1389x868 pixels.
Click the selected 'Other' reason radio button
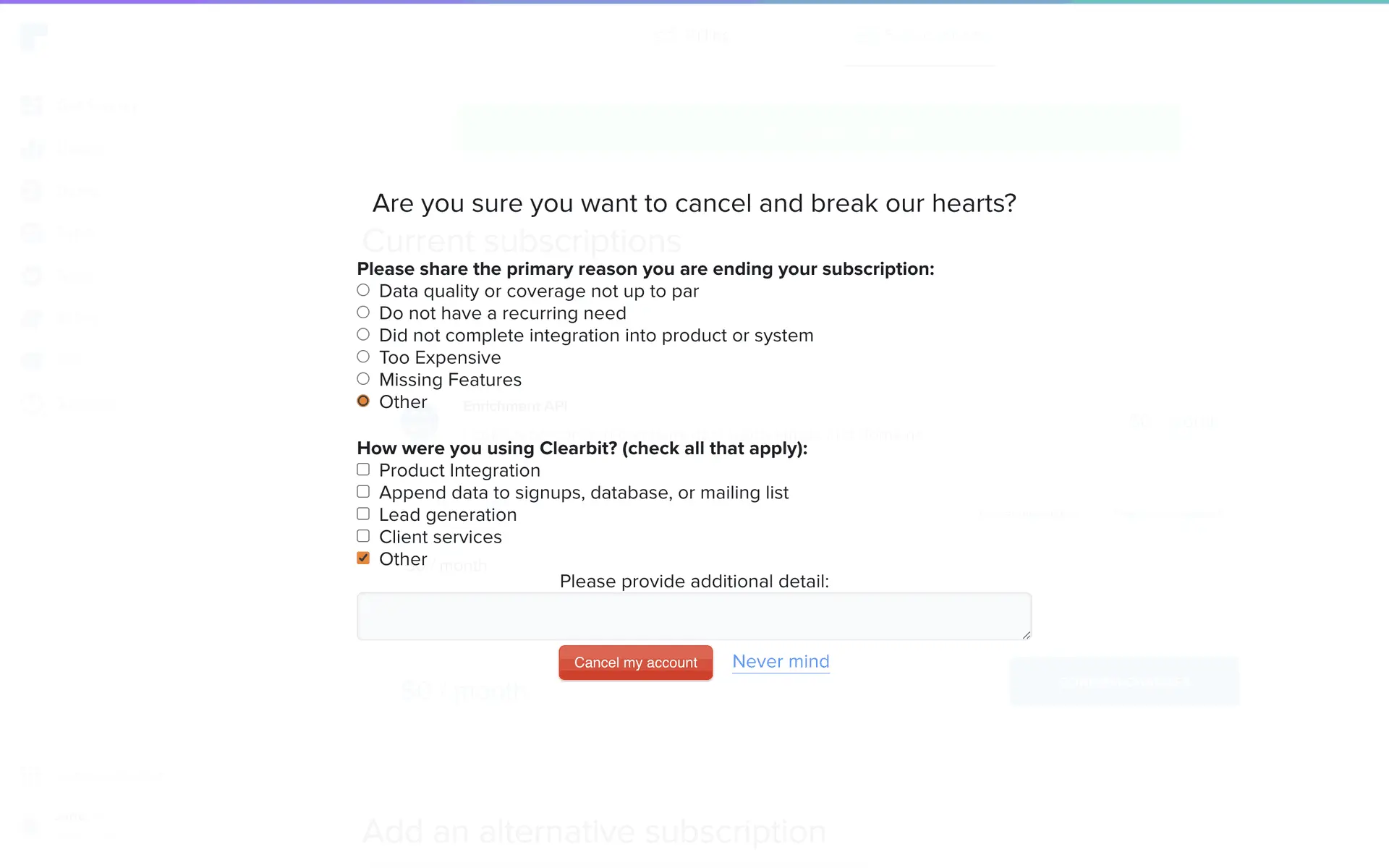point(363,401)
